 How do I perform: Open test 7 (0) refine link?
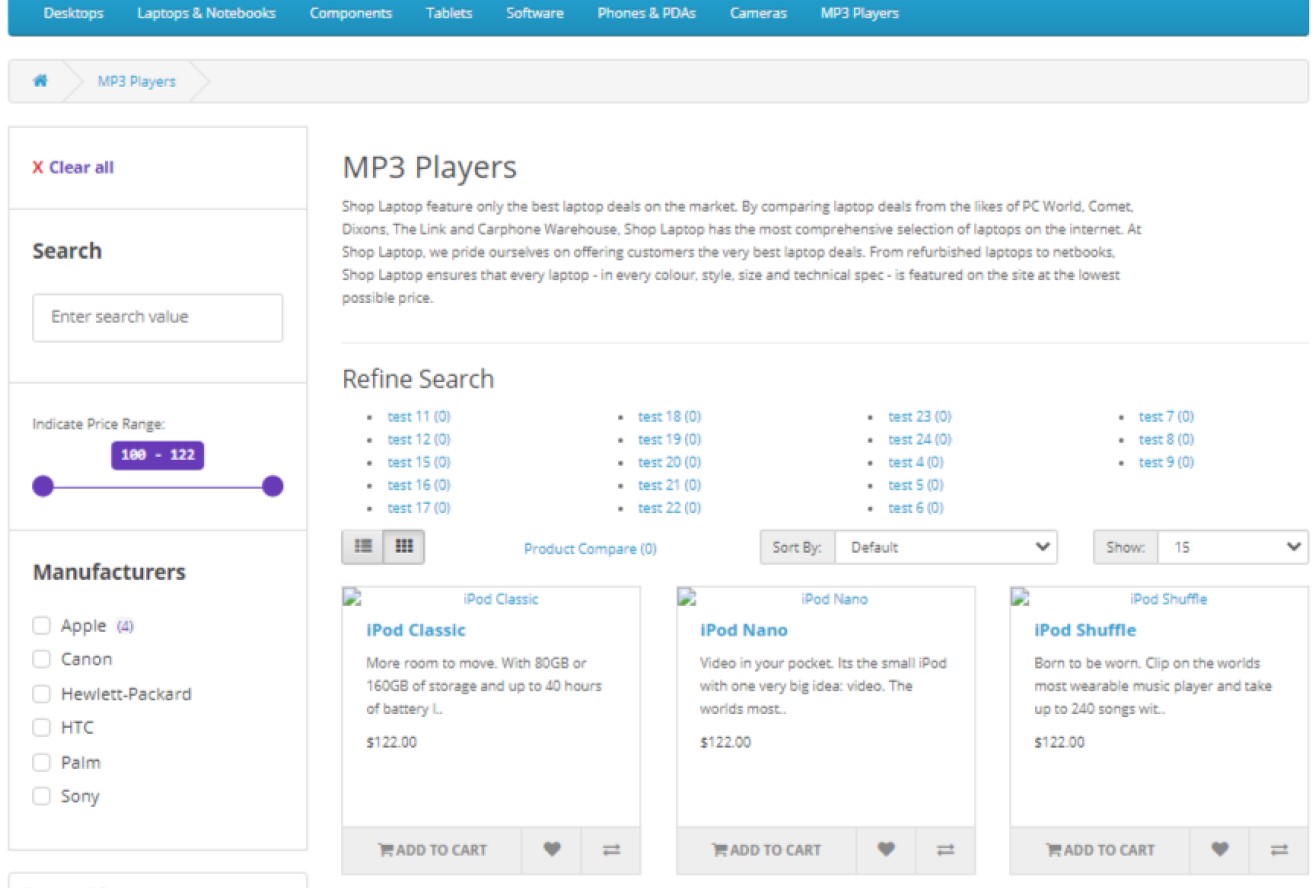(1166, 417)
